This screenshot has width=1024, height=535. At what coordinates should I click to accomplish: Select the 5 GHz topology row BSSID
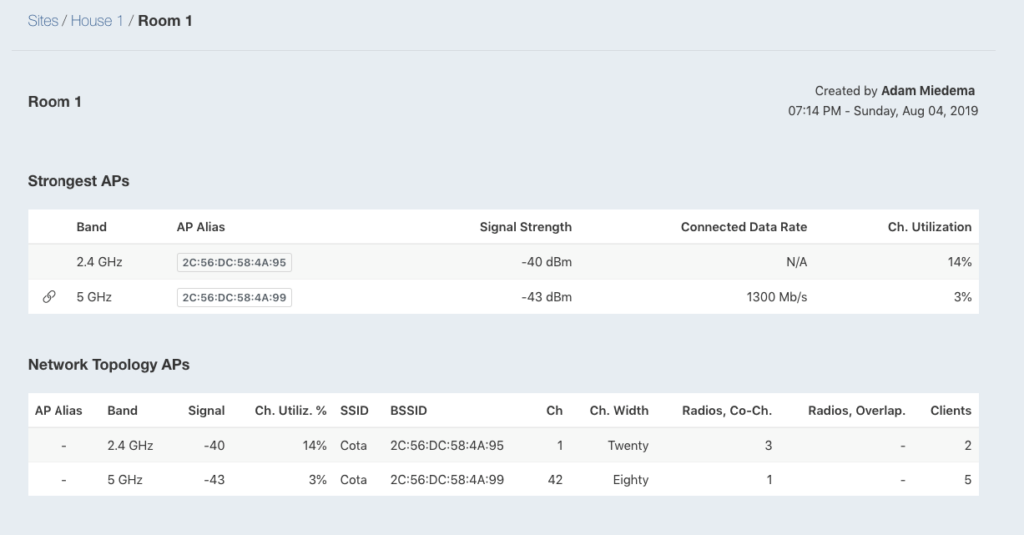[447, 479]
